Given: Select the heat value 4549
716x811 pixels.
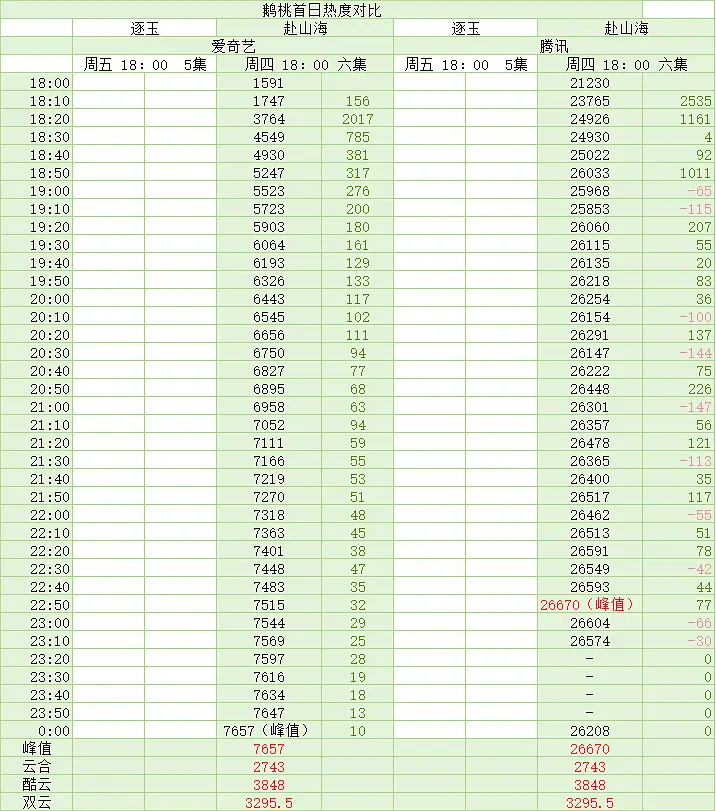Looking at the screenshot, I should point(268,137).
